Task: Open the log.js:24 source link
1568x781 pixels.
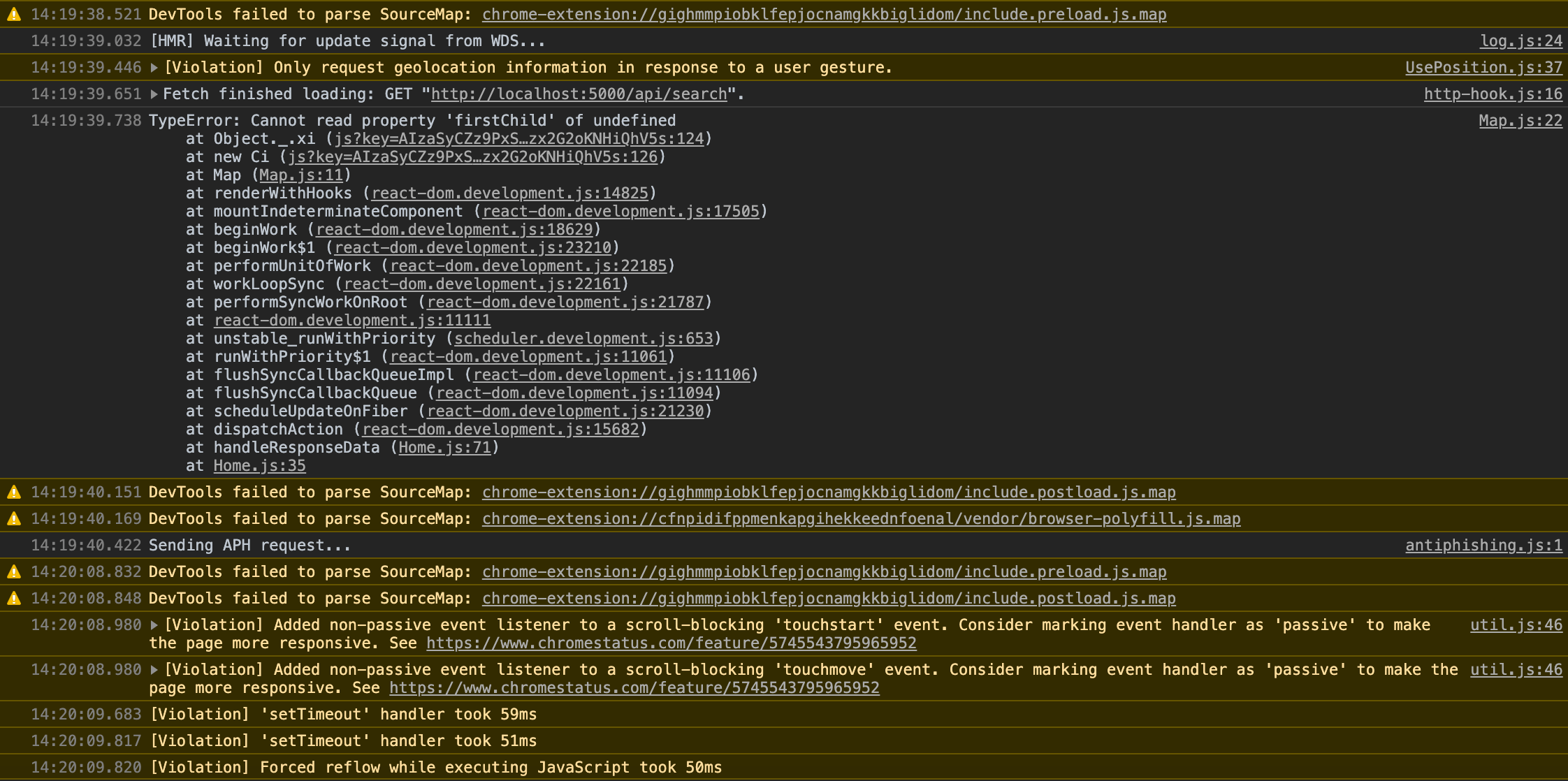Action: tap(1520, 41)
